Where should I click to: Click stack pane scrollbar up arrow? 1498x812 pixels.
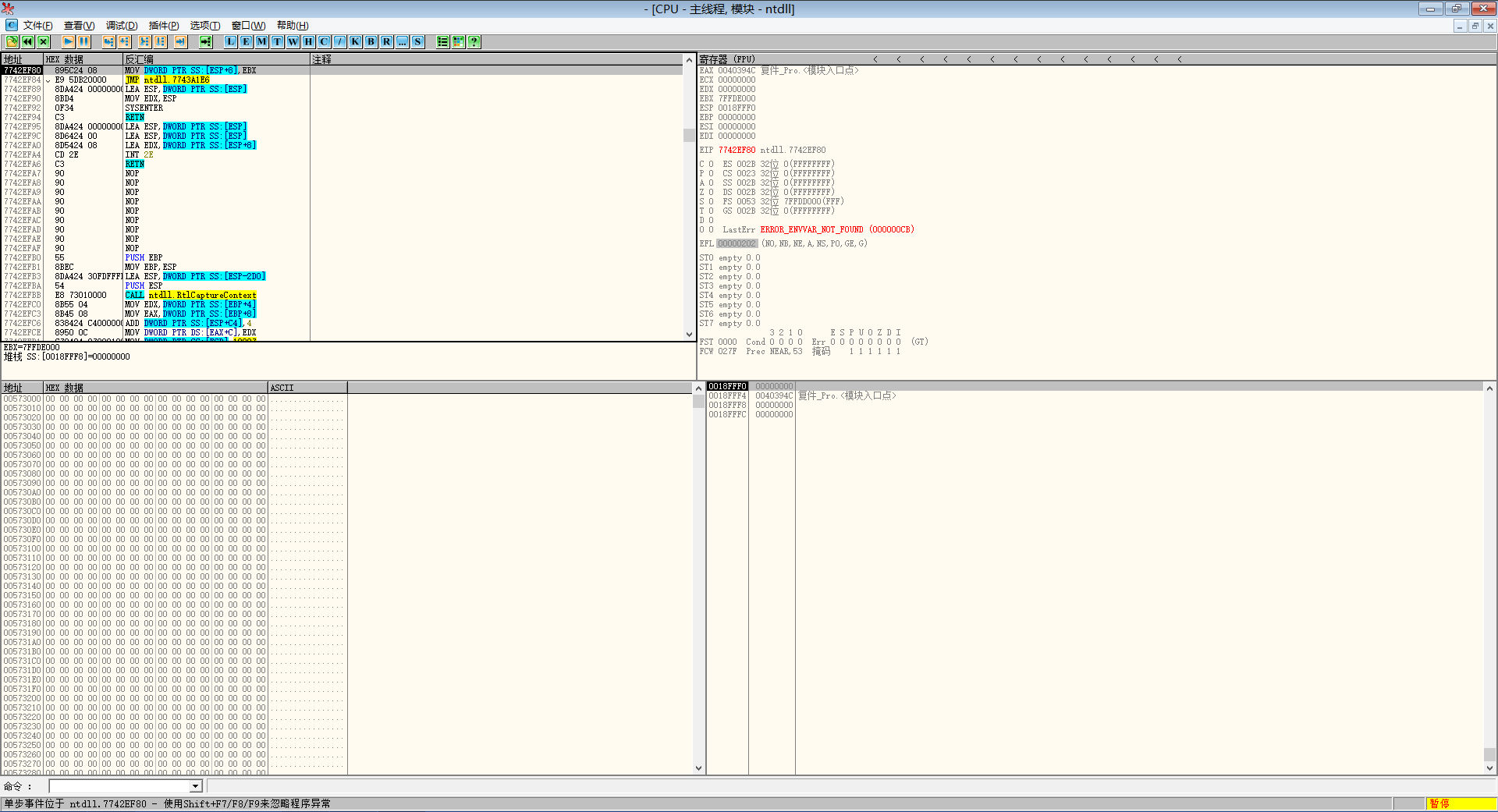click(x=1489, y=388)
